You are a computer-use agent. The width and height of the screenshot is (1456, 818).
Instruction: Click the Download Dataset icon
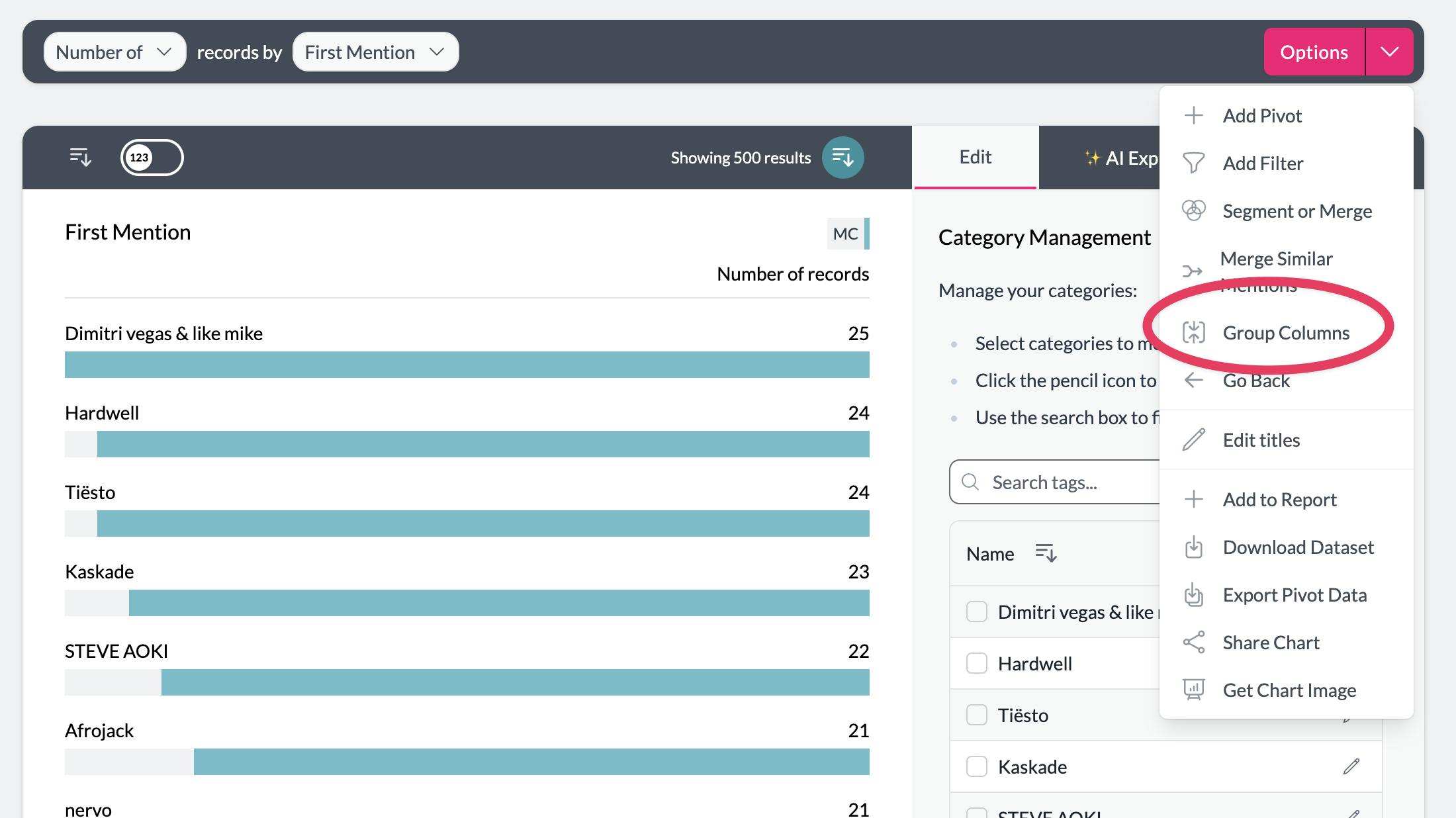[1193, 547]
